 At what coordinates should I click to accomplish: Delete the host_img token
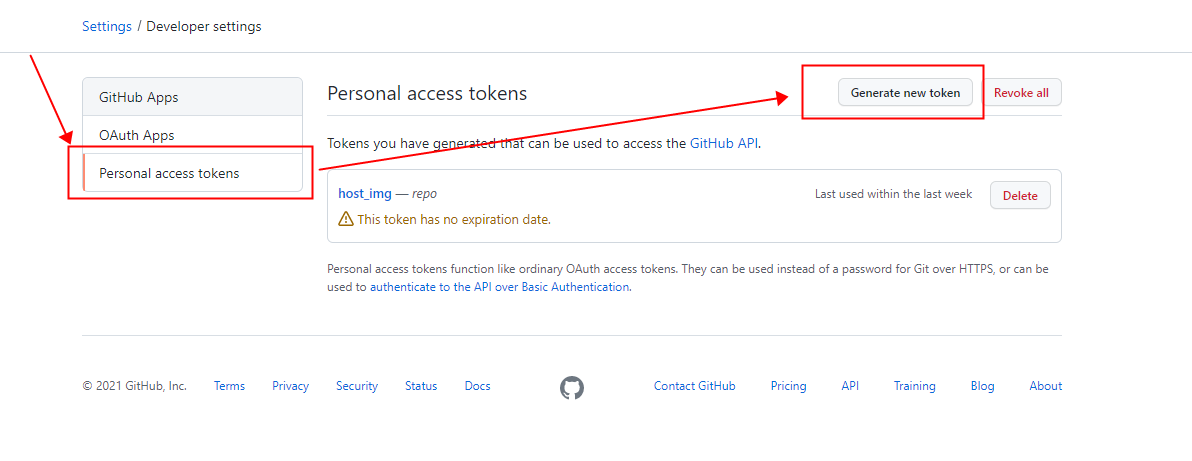click(1020, 196)
